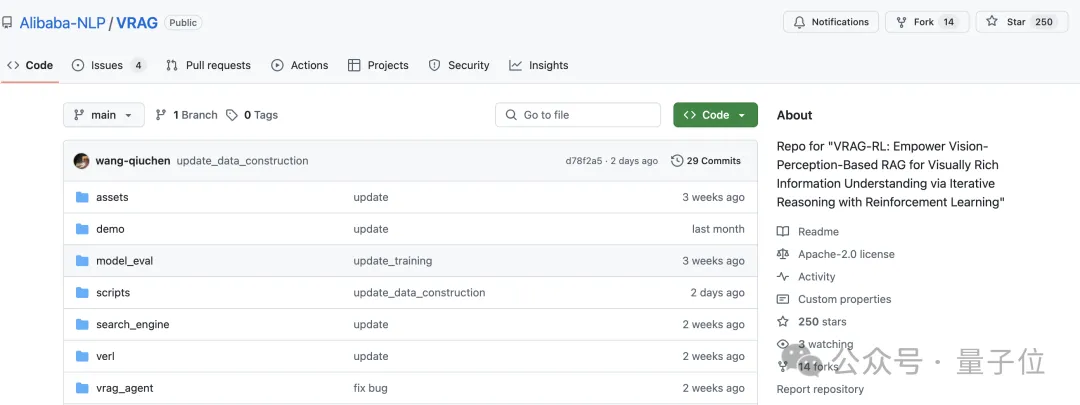Viewport: 1080px width, 405px height.
Task: Expand the main branch dropdown
Action: point(104,115)
